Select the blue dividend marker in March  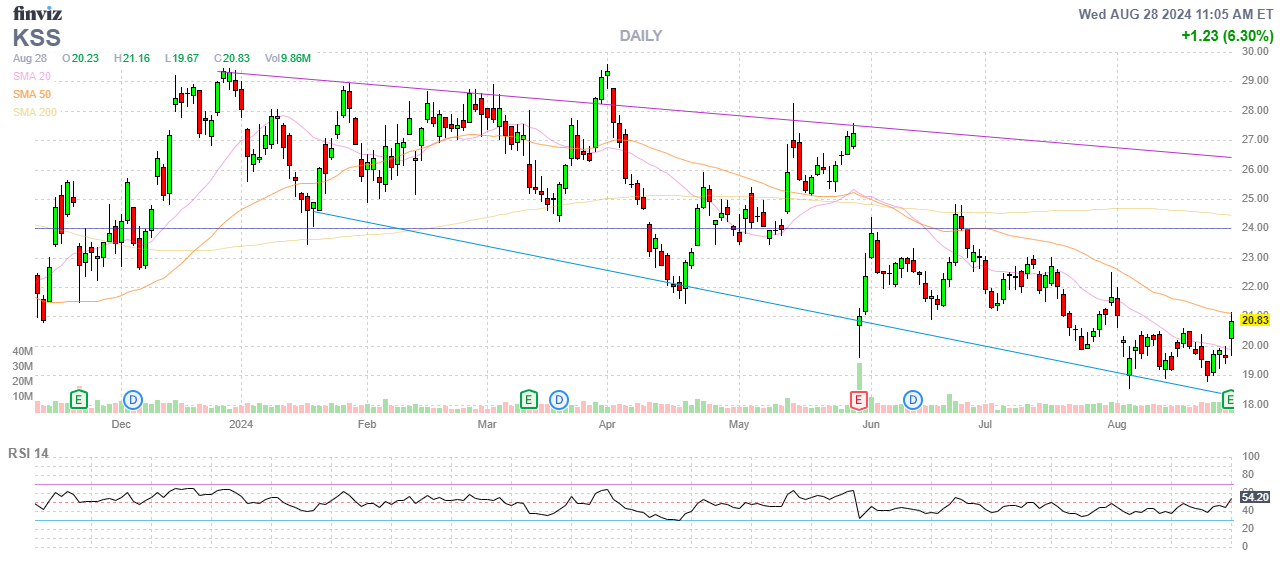(559, 400)
